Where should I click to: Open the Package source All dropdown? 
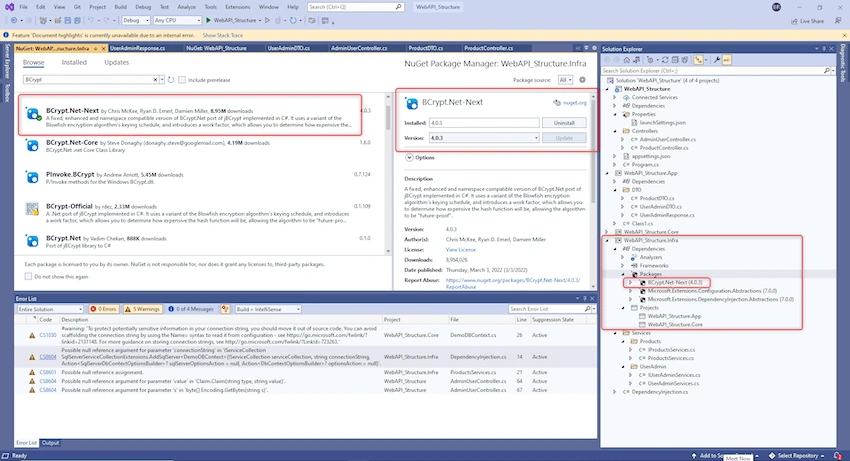pos(565,80)
